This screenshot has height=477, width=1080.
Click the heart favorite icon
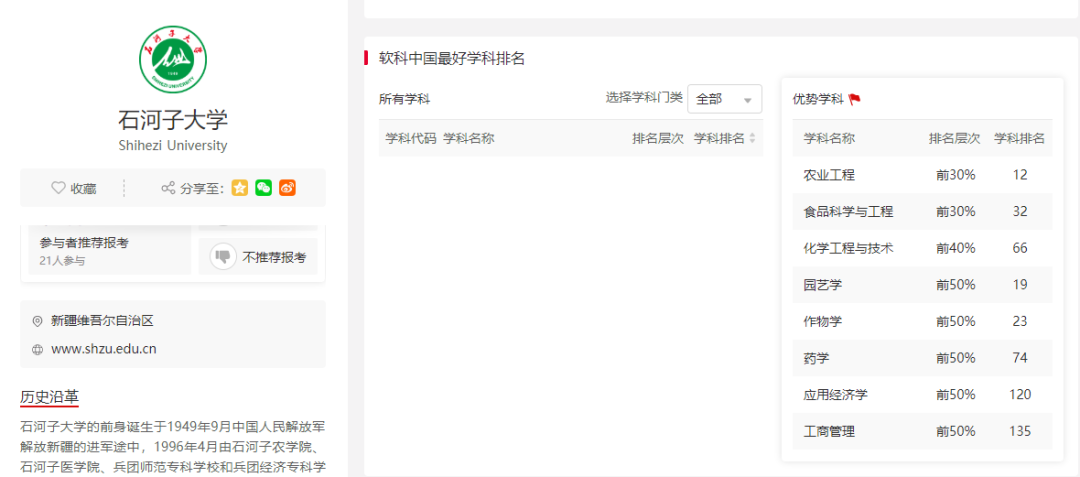(58, 188)
